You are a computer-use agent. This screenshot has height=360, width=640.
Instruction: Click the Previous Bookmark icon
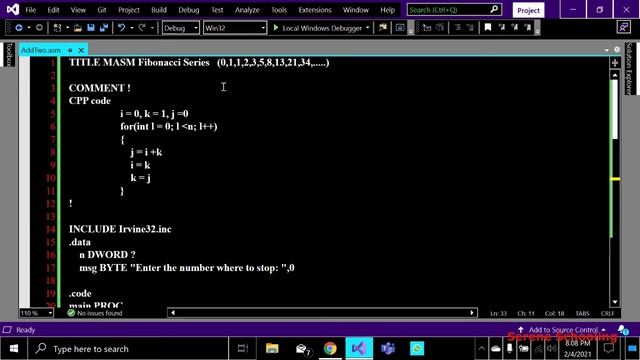[x=502, y=27]
